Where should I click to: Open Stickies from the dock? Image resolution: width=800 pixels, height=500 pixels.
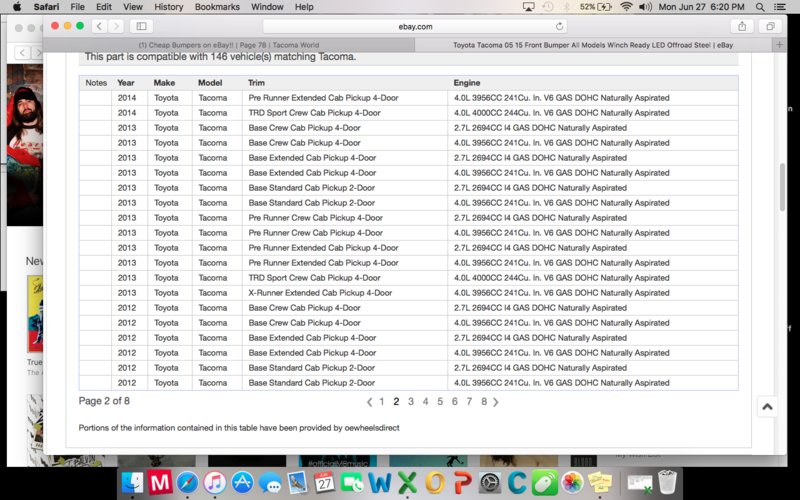(600, 482)
